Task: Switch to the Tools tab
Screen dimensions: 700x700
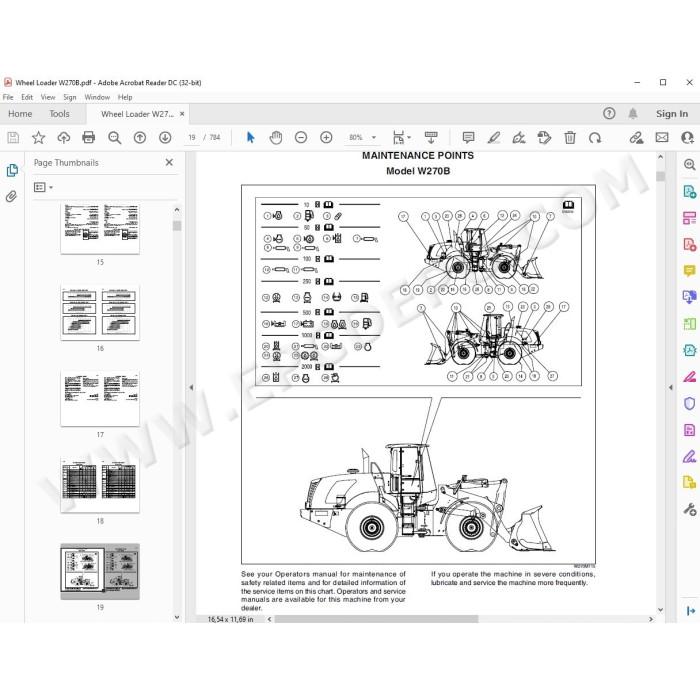Action: click(59, 114)
